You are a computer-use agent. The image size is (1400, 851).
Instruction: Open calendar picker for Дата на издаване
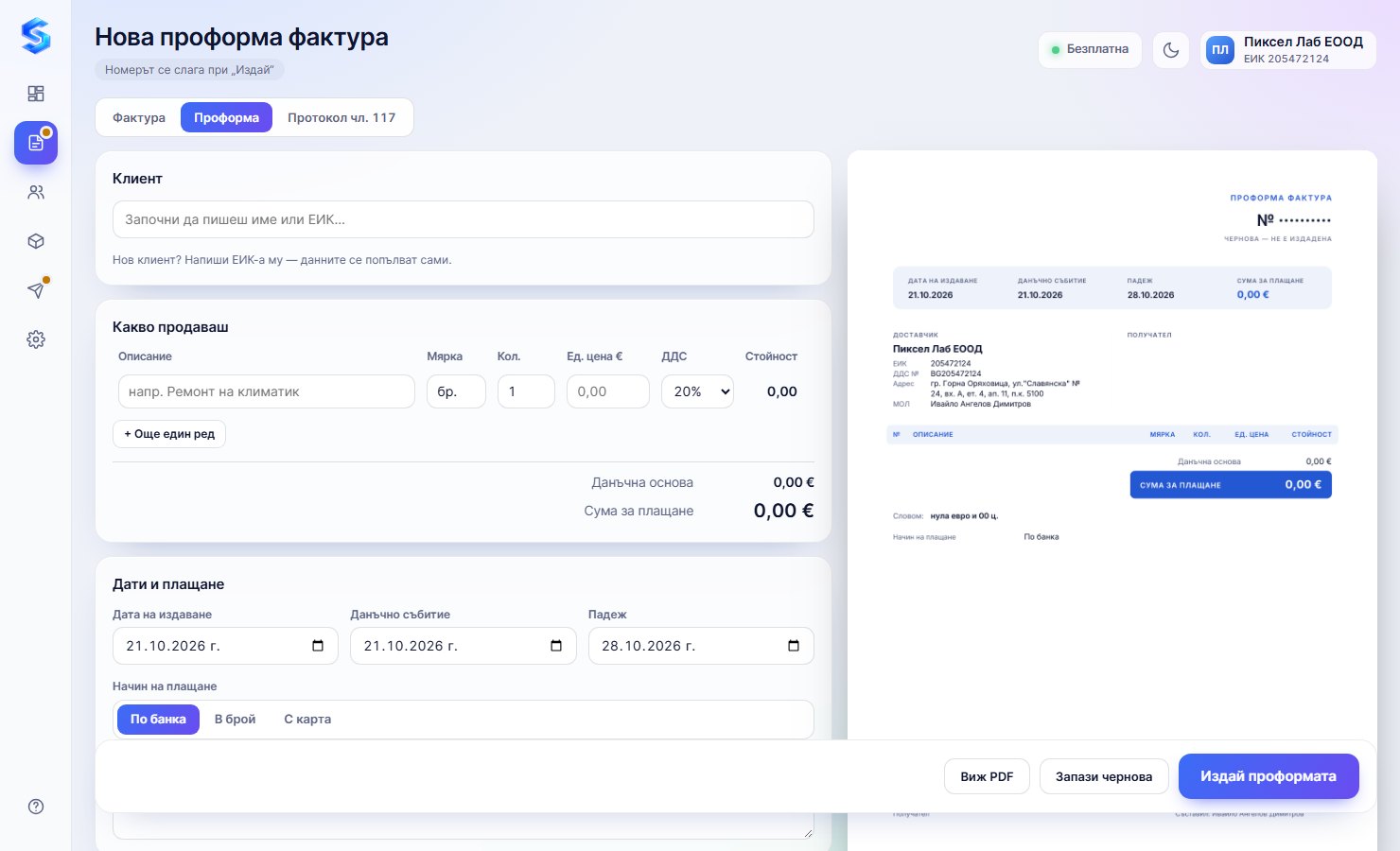click(x=318, y=646)
